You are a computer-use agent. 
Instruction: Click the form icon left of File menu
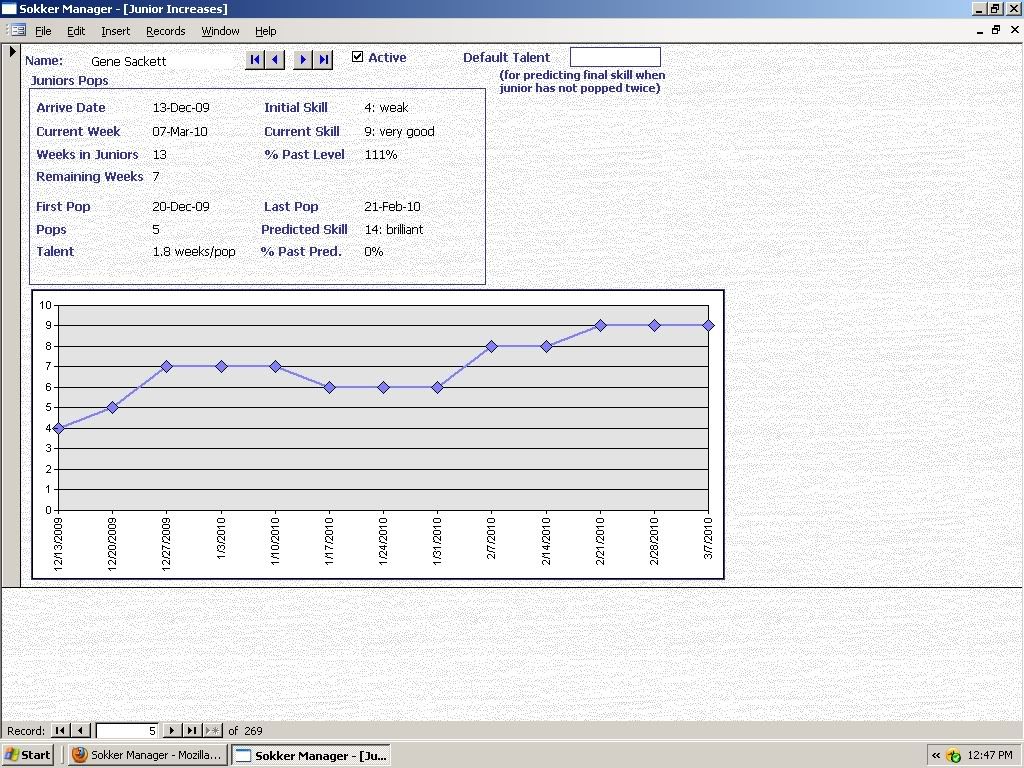(17, 31)
